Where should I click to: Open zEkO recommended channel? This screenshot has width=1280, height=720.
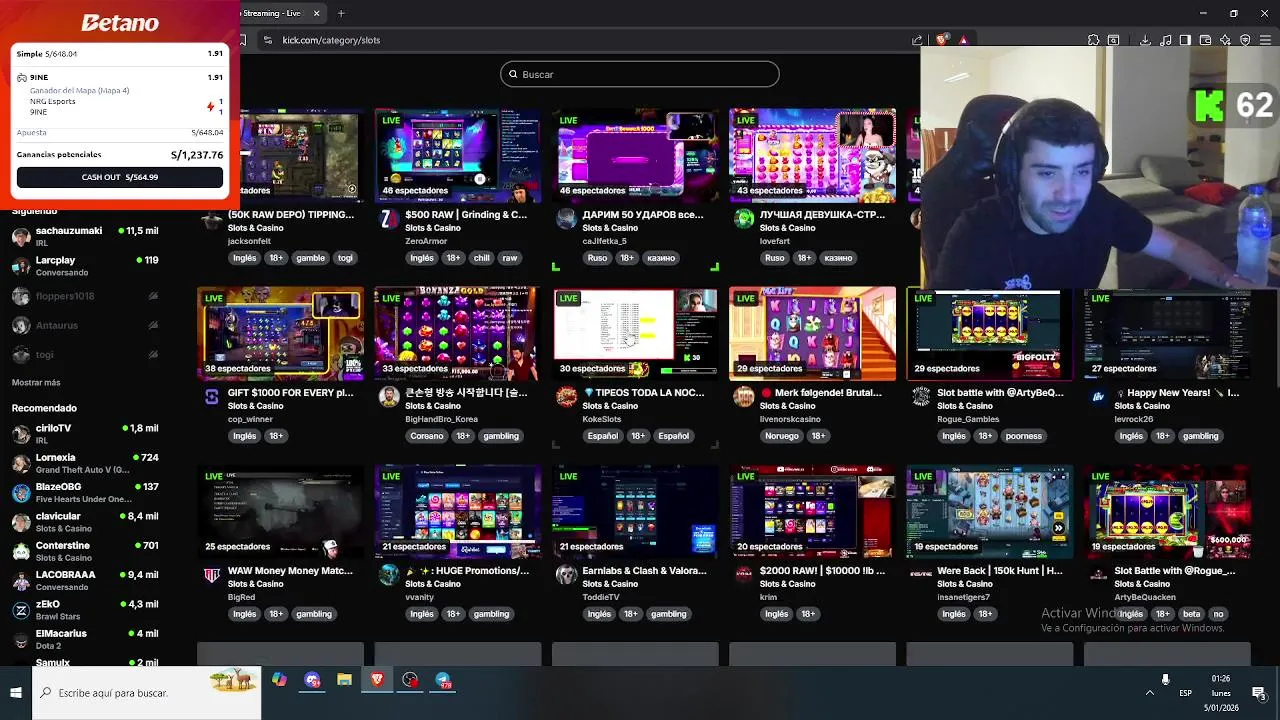85,610
